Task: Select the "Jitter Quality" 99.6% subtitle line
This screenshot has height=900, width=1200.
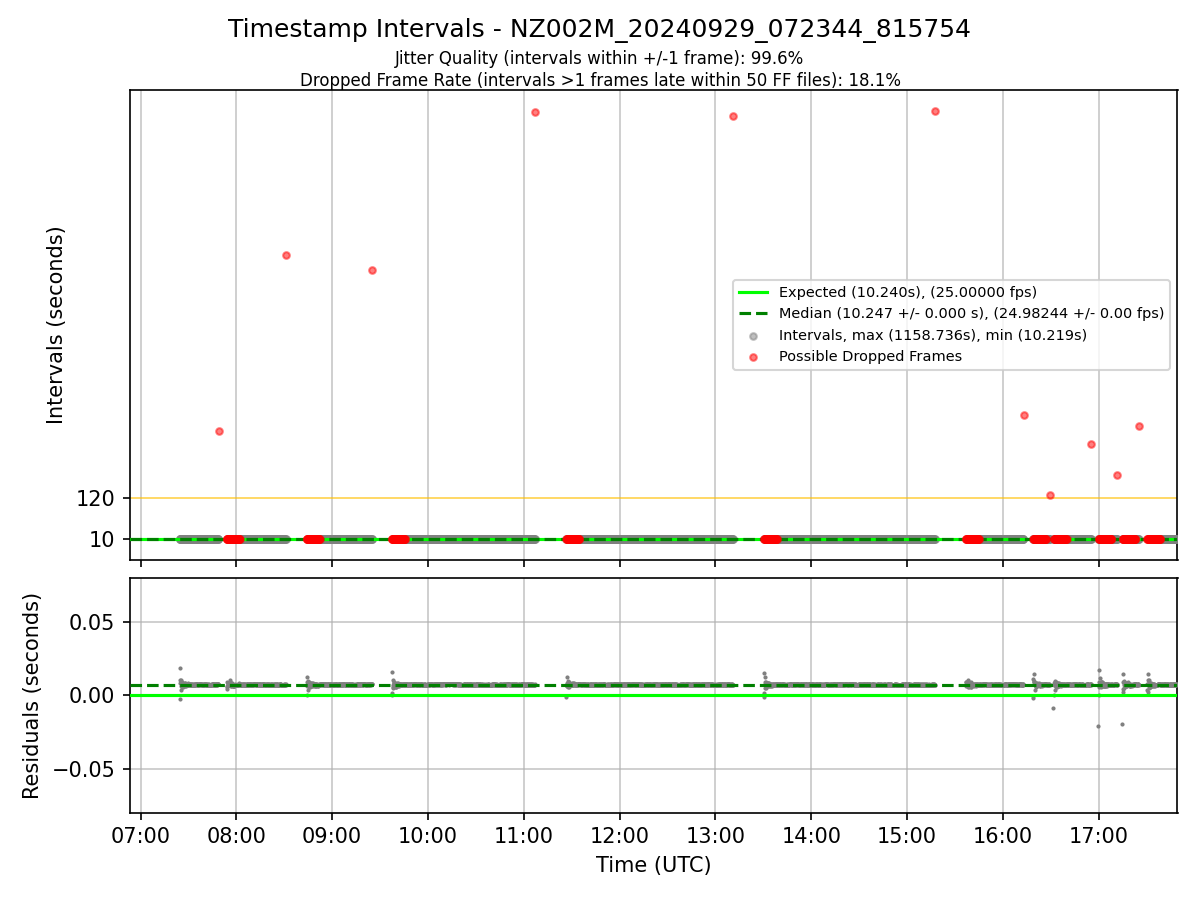Action: (599, 58)
